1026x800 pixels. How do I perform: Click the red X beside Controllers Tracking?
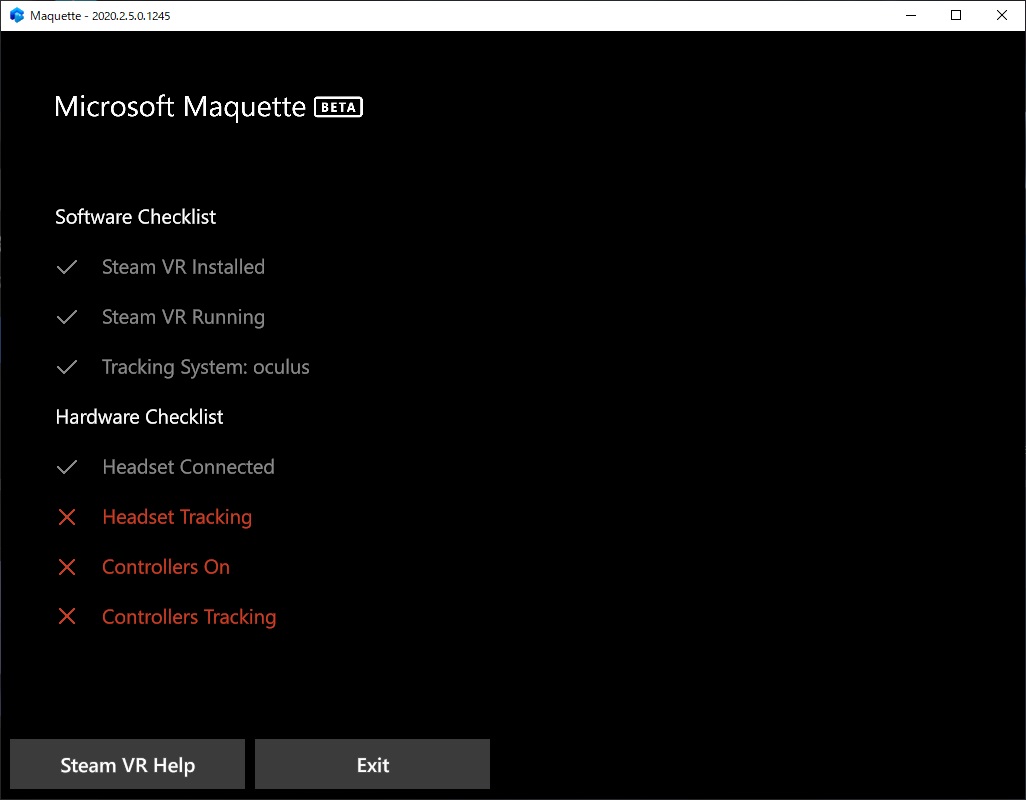pyautogui.click(x=67, y=616)
